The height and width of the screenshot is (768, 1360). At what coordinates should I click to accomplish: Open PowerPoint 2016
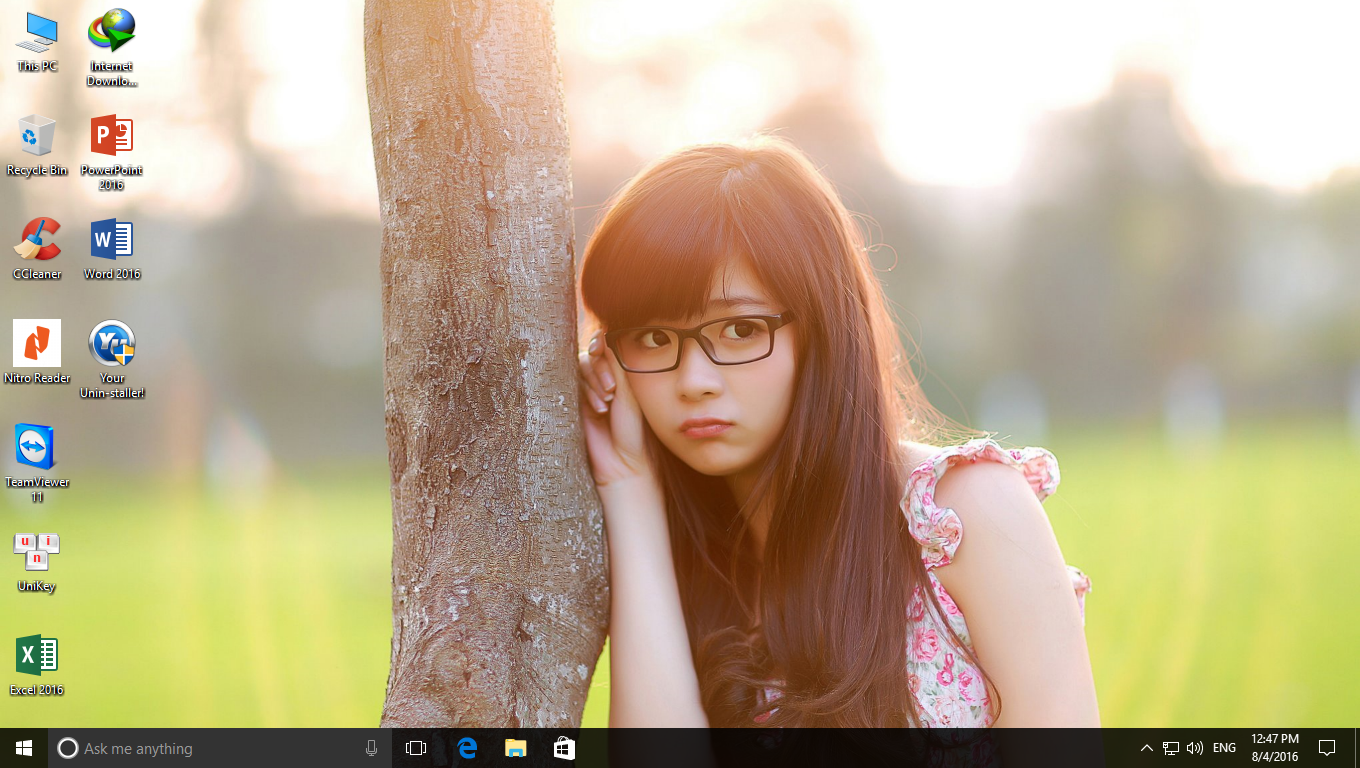pyautogui.click(x=111, y=135)
